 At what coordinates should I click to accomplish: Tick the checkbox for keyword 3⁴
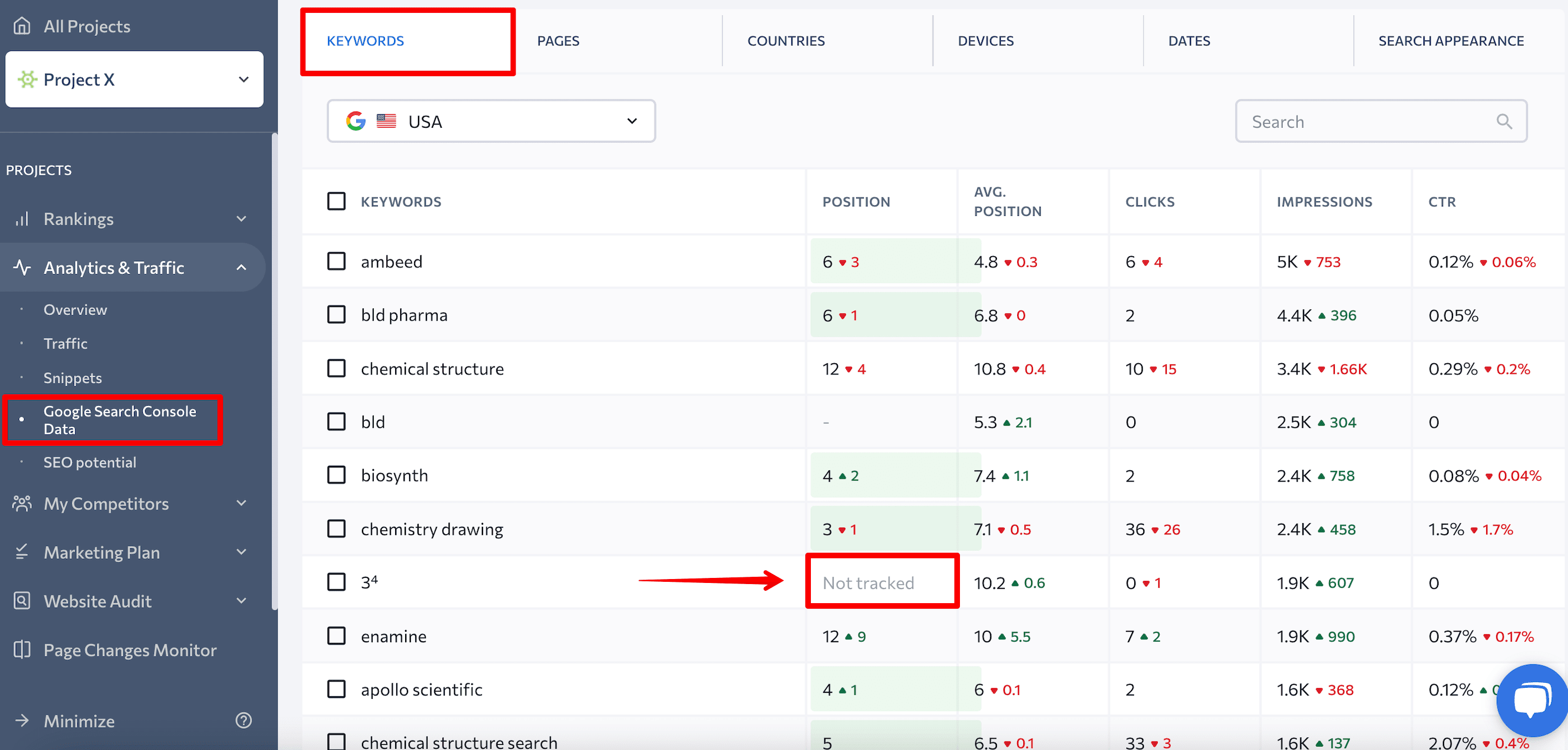point(337,582)
